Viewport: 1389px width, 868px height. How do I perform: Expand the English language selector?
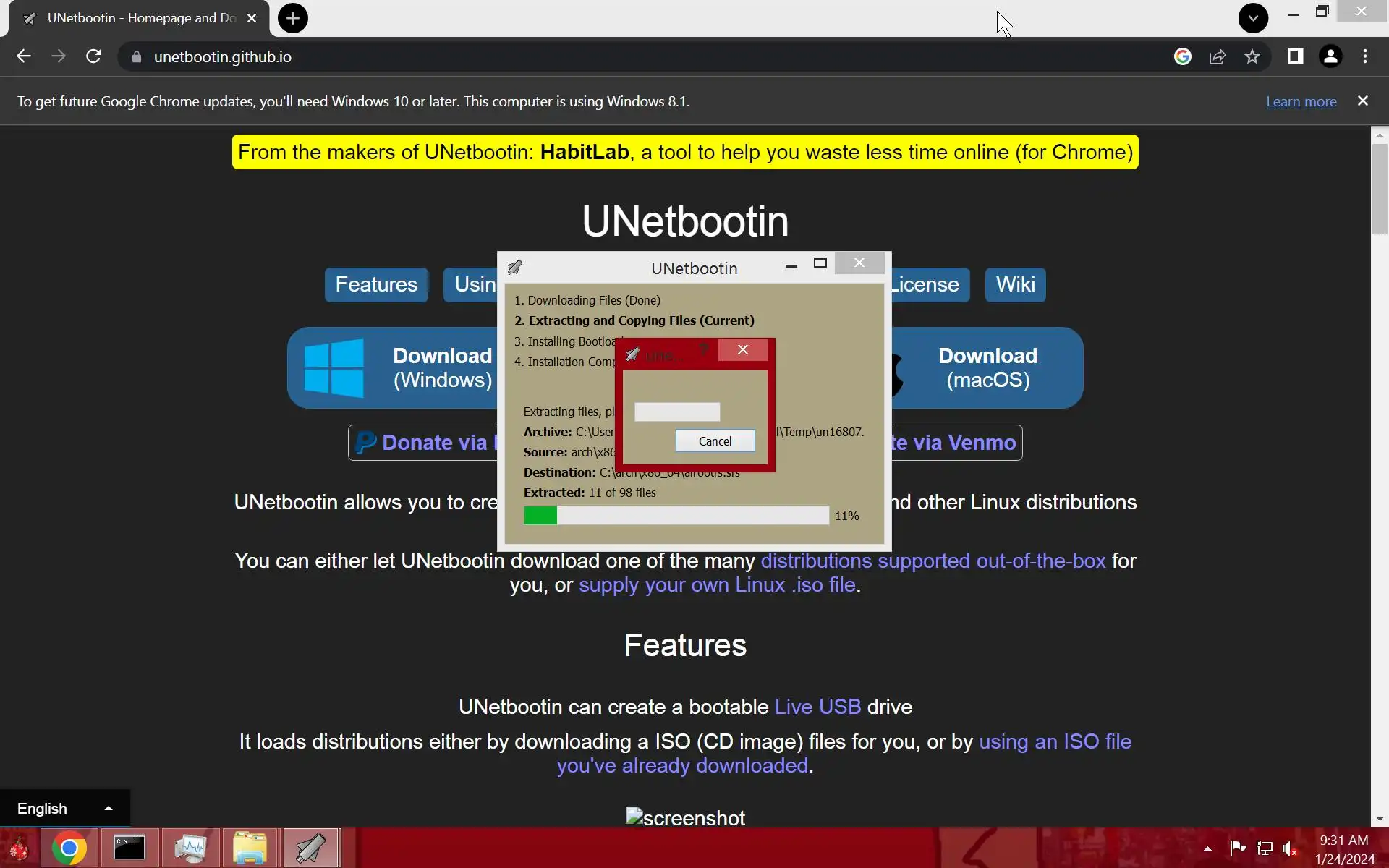tap(64, 808)
